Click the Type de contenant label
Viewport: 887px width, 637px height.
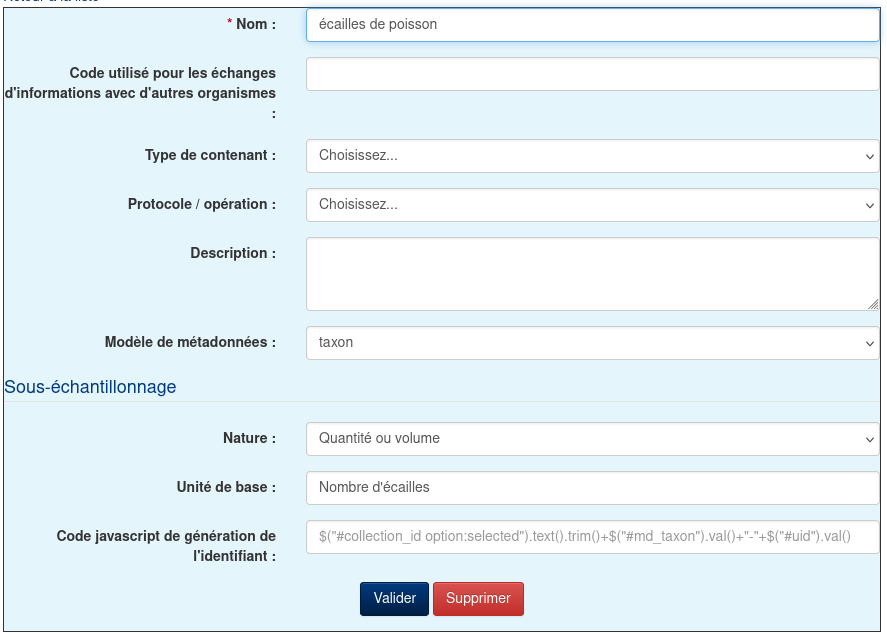tap(210, 155)
